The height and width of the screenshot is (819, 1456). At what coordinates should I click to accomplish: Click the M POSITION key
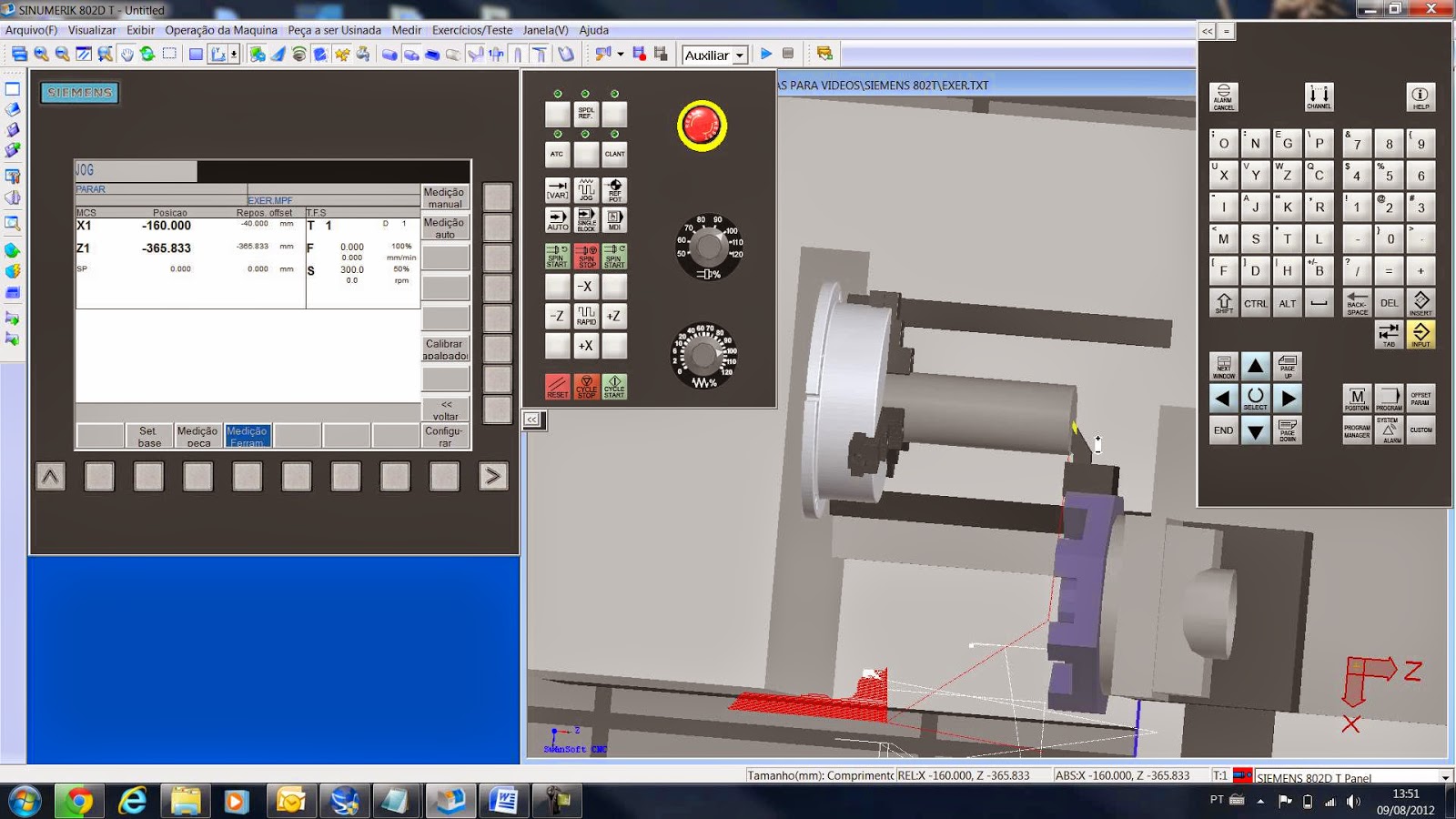pos(1357,398)
